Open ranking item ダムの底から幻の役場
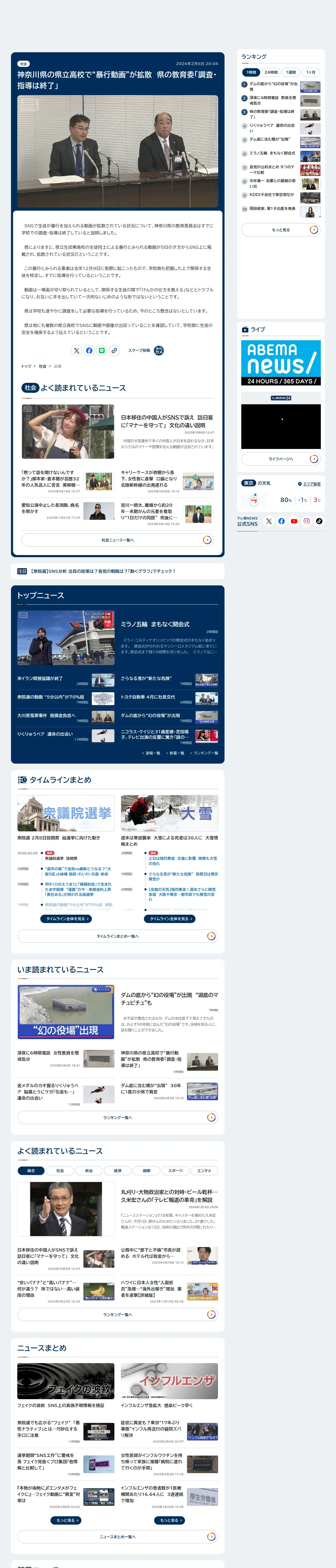The height and width of the screenshot is (1568, 336). (x=281, y=87)
